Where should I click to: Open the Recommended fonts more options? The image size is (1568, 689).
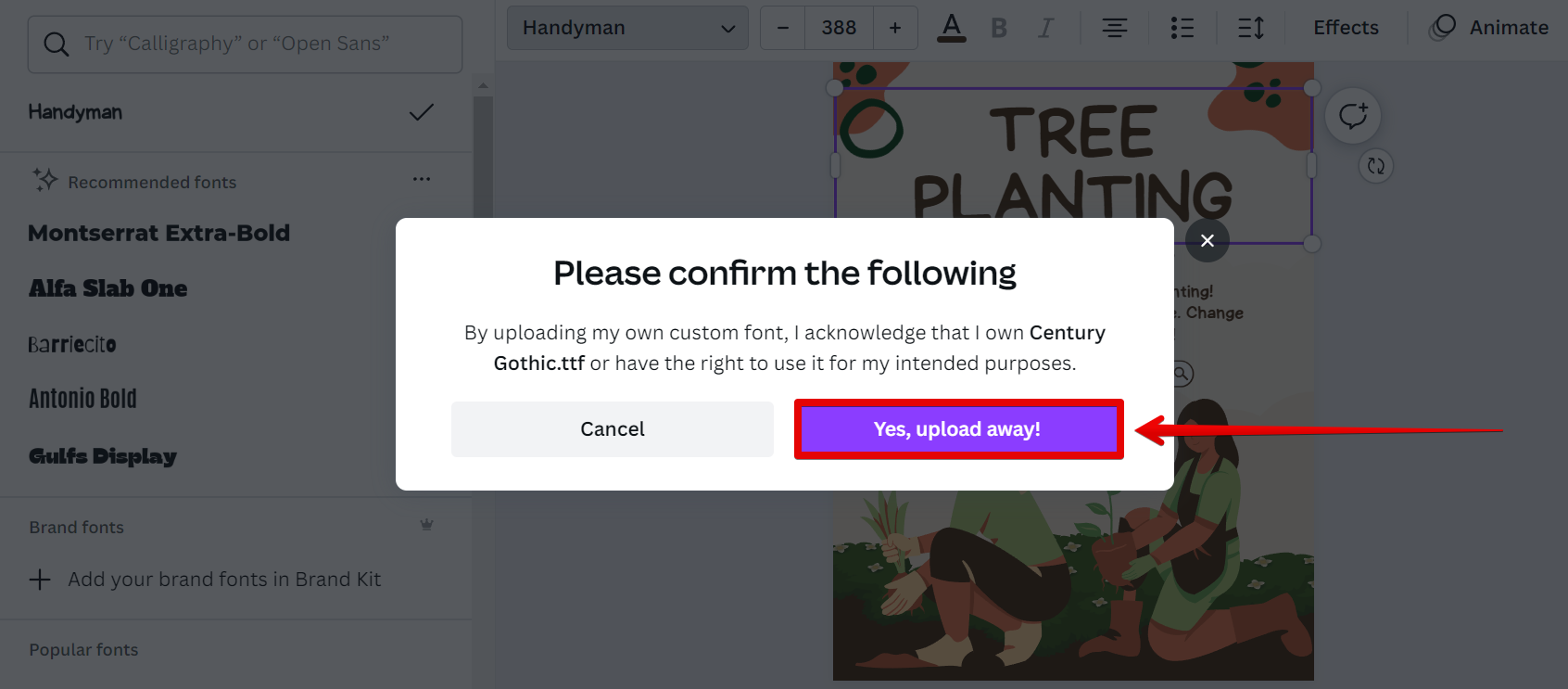click(422, 179)
